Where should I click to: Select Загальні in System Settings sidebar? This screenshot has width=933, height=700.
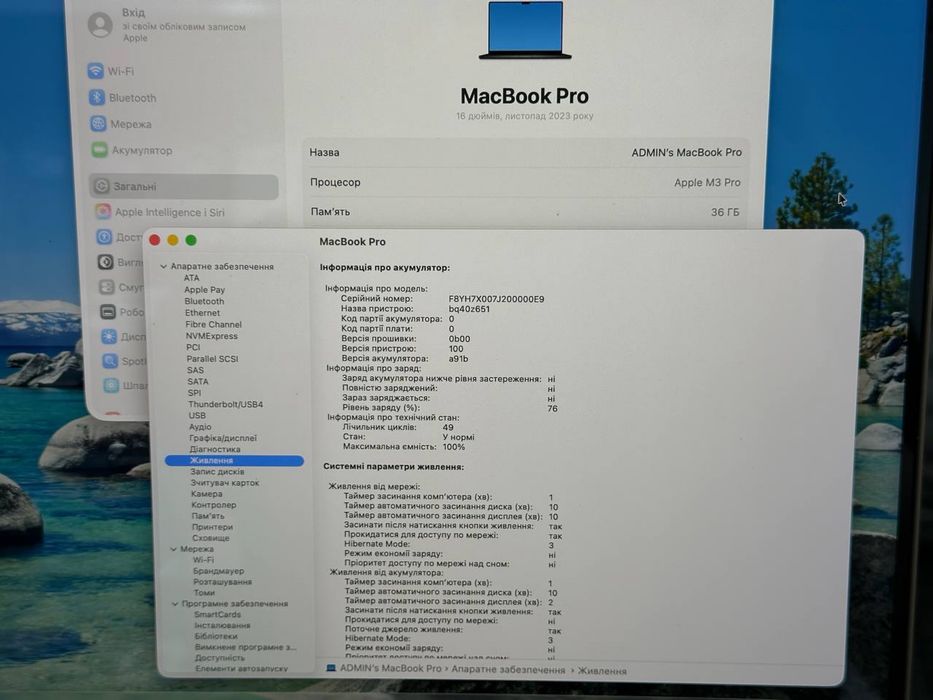pos(184,186)
